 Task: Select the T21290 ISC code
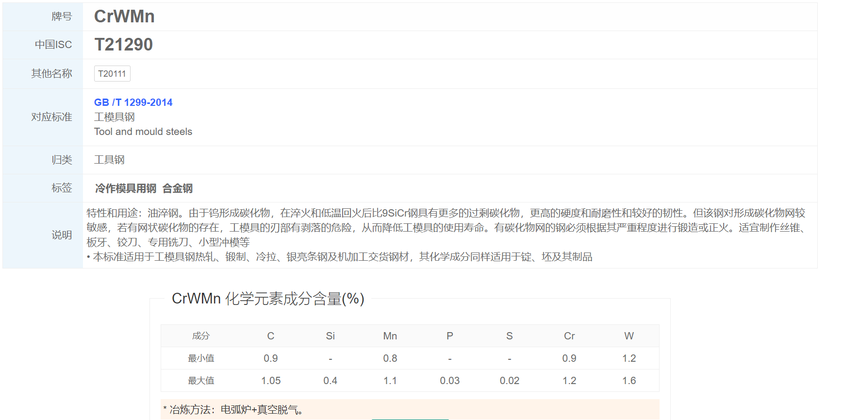(123, 45)
